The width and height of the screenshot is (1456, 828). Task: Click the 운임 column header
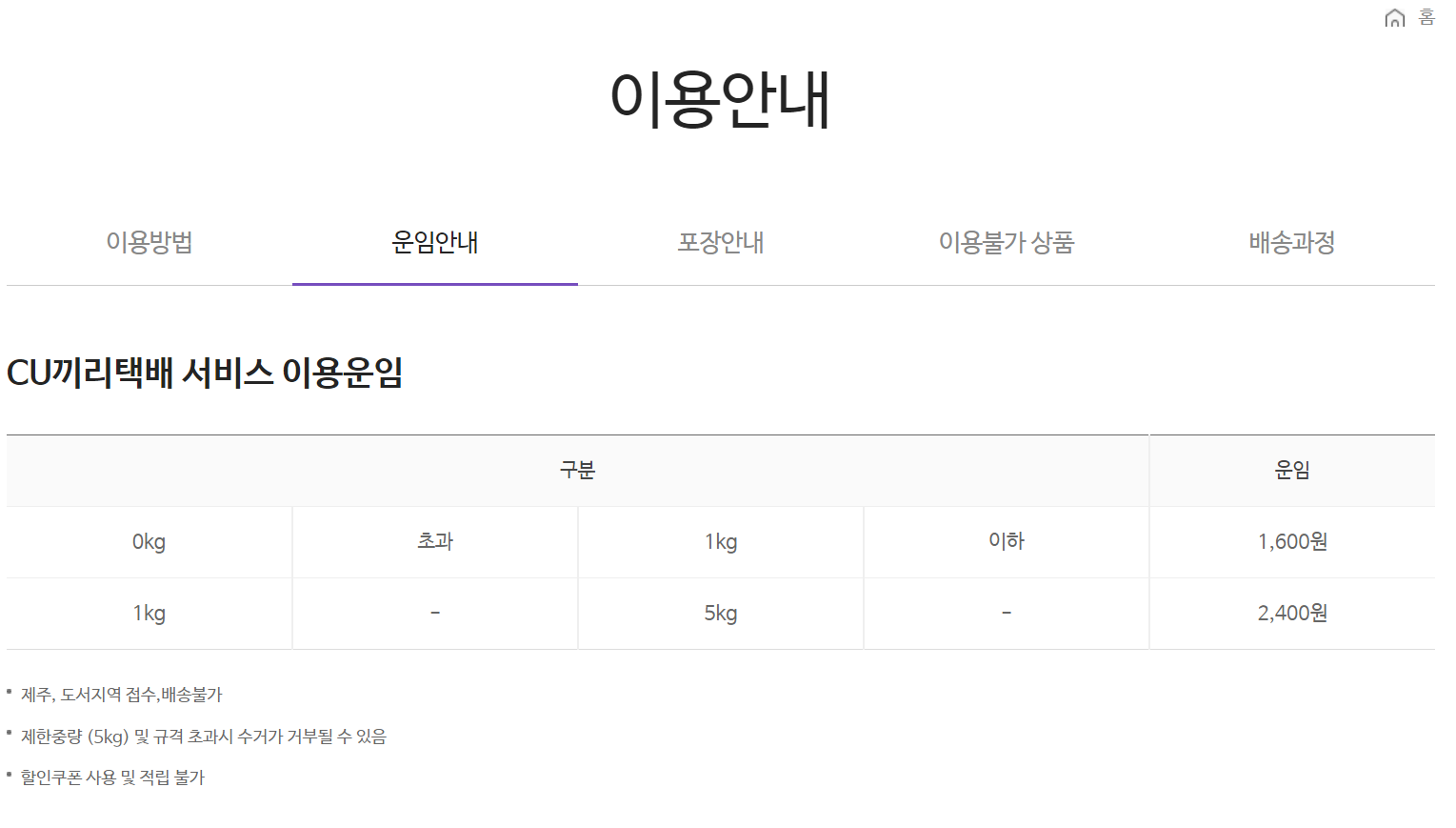tap(1292, 471)
